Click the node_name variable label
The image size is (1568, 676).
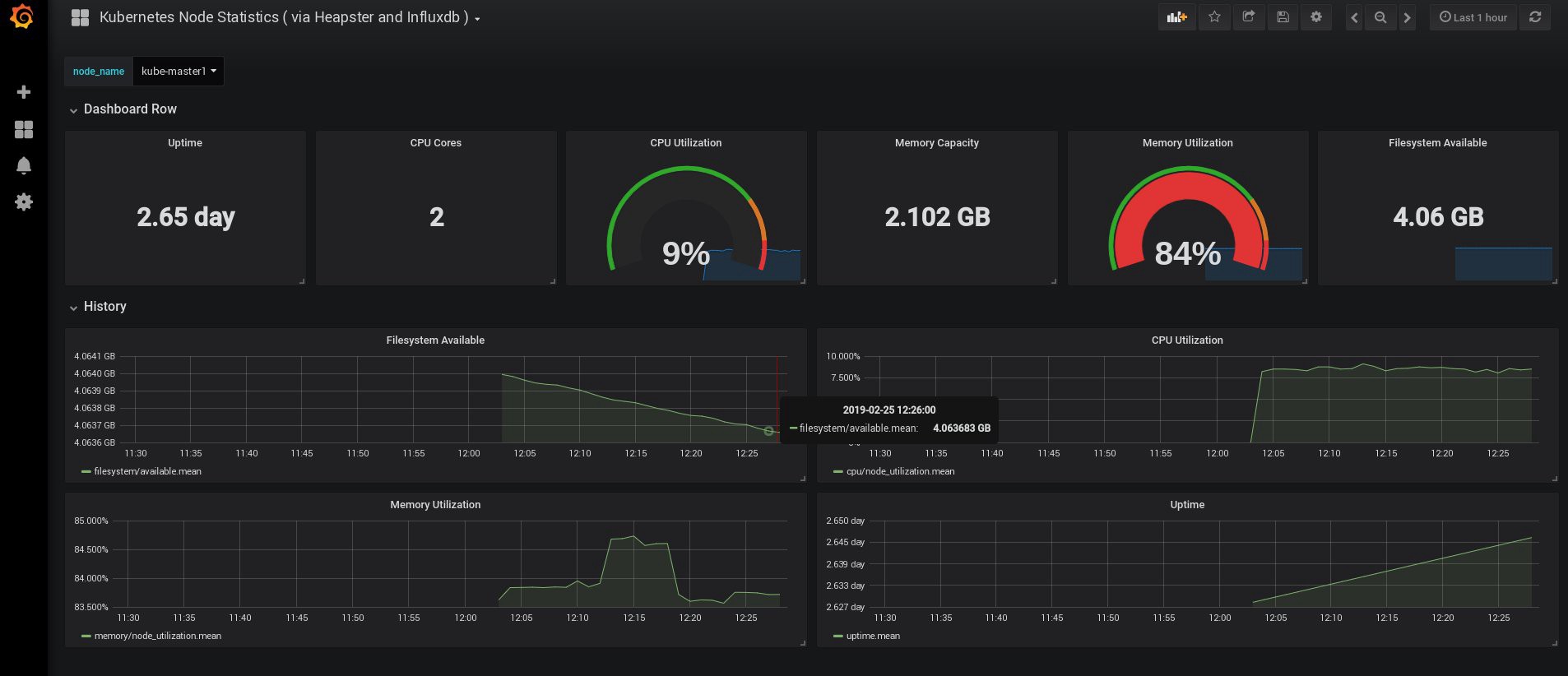99,72
